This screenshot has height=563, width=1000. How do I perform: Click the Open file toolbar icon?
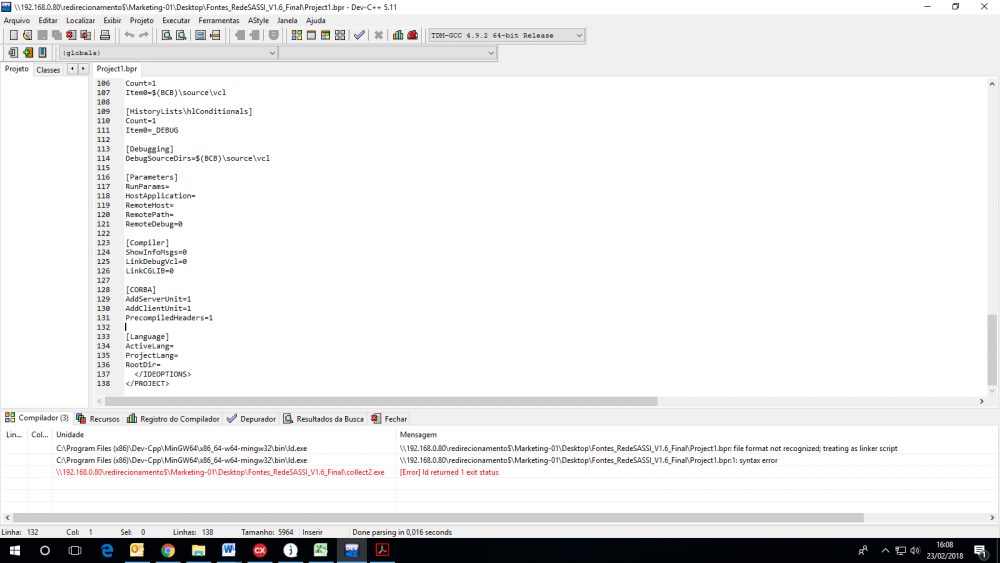click(27, 35)
